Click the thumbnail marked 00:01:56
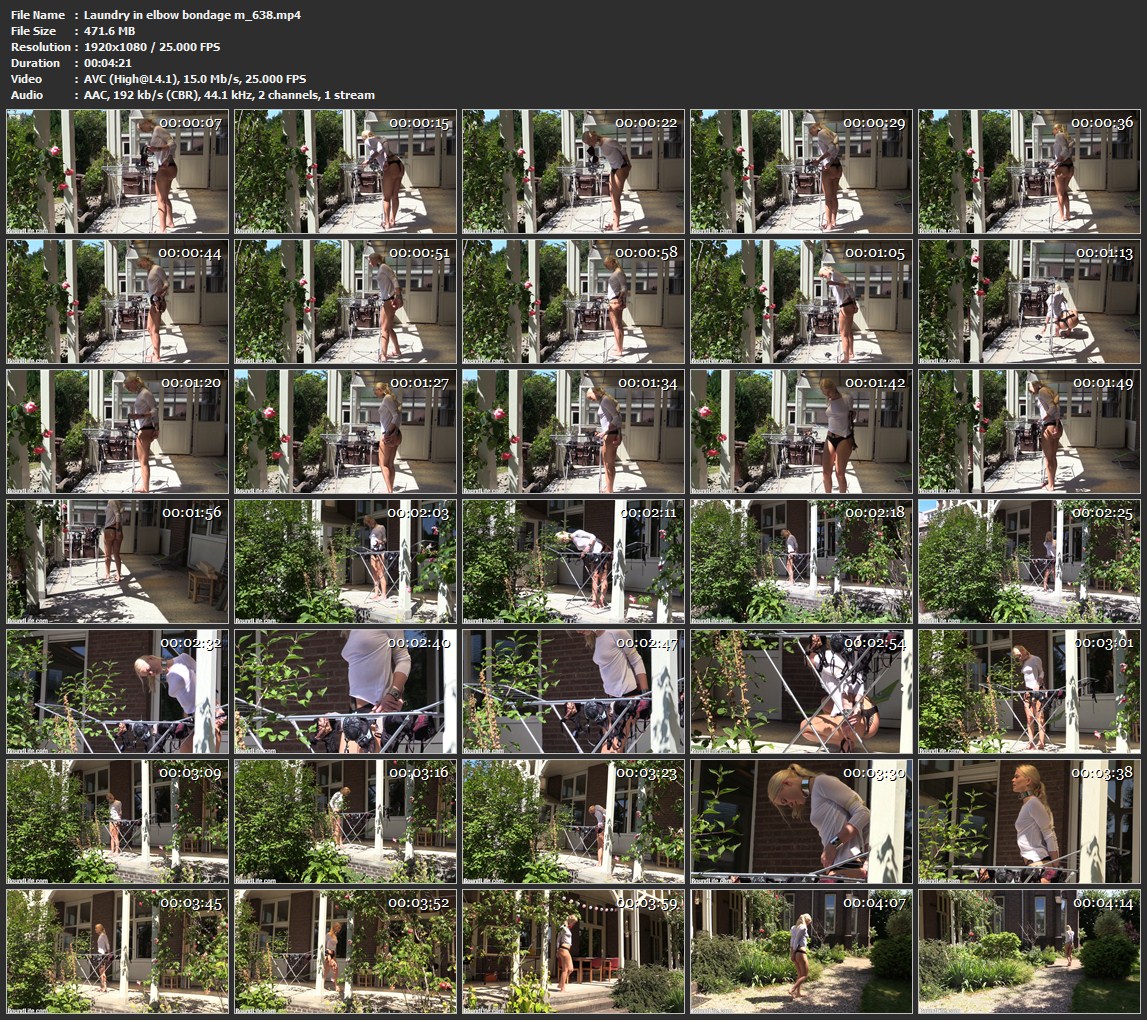 pyautogui.click(x=118, y=562)
